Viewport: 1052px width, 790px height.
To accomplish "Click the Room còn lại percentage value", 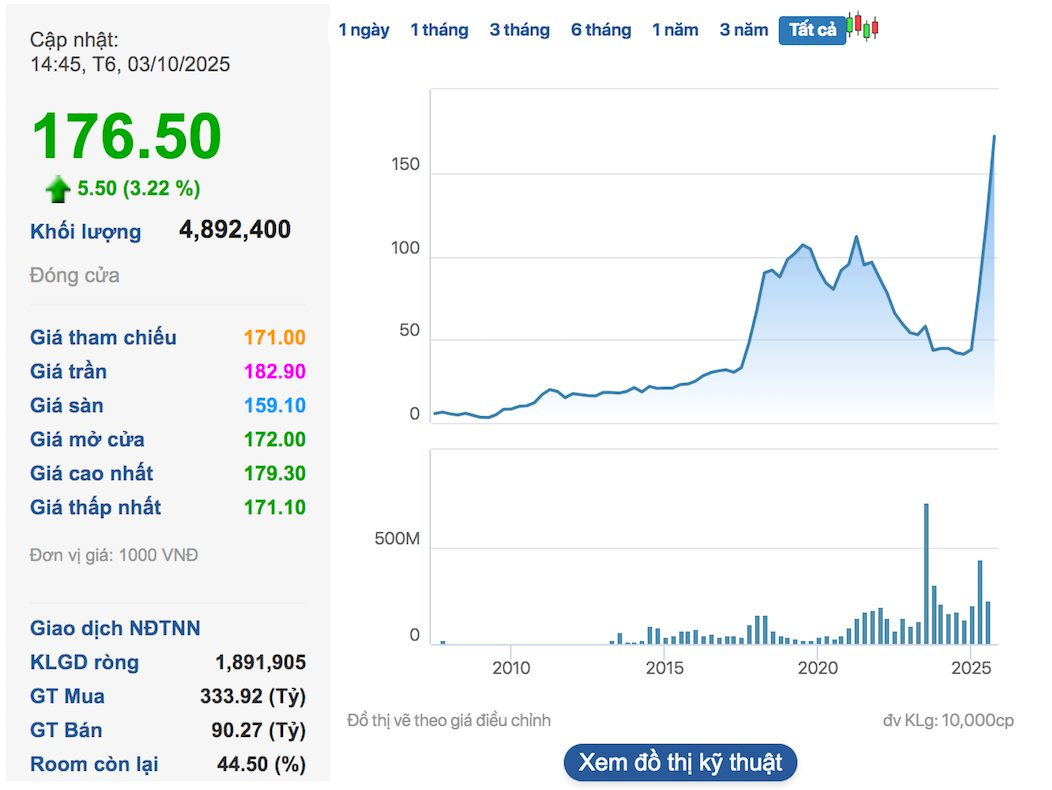I will [x=261, y=765].
